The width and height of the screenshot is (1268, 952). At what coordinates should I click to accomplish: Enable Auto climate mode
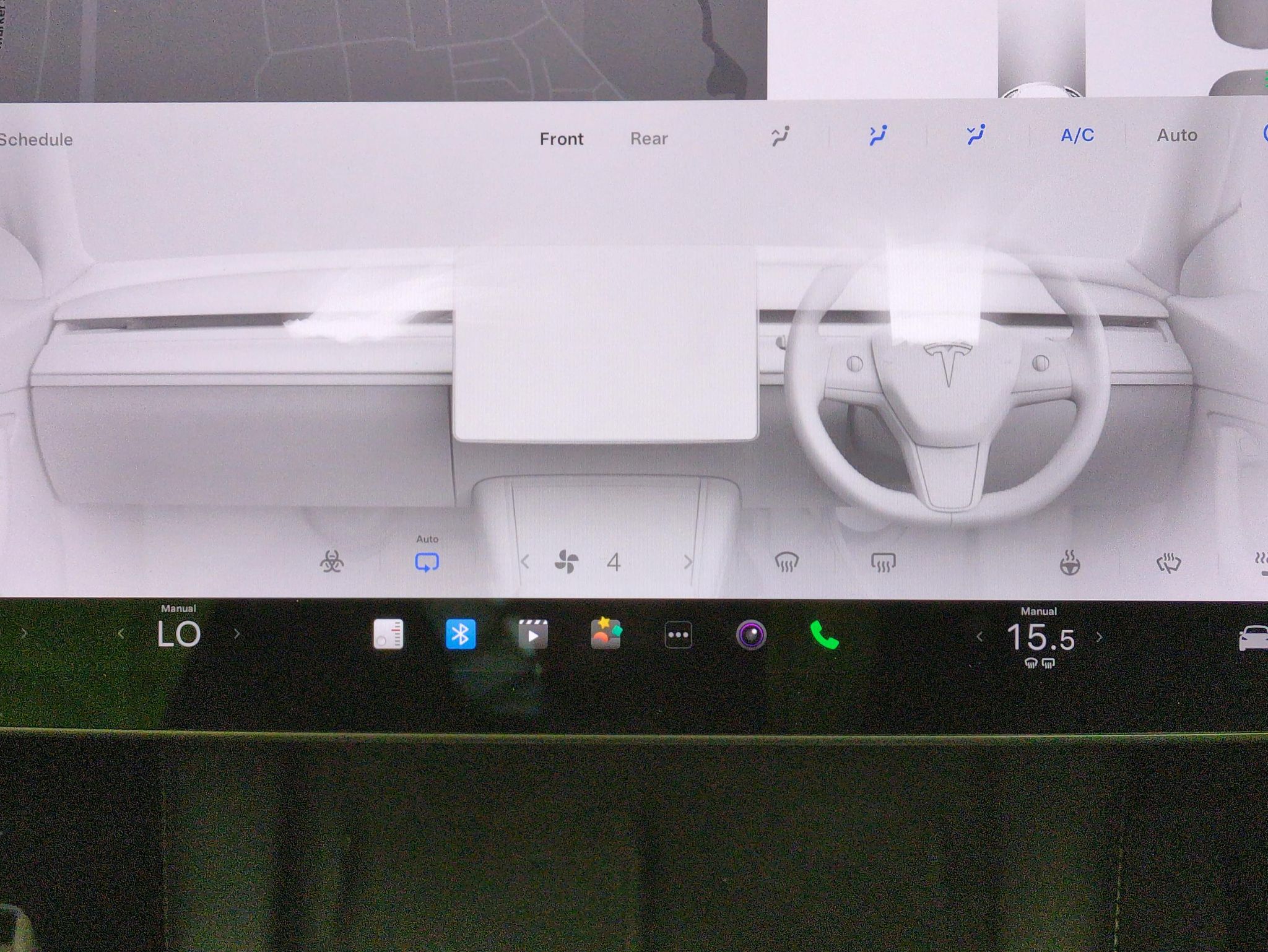click(x=1177, y=135)
